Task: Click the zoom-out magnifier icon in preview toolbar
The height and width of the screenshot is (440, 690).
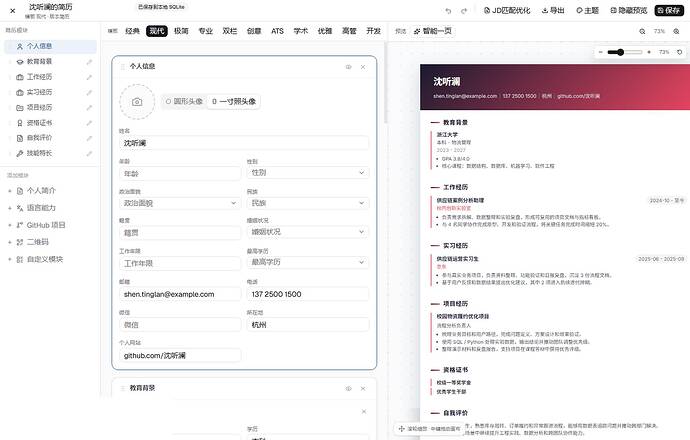Action: click(x=642, y=31)
